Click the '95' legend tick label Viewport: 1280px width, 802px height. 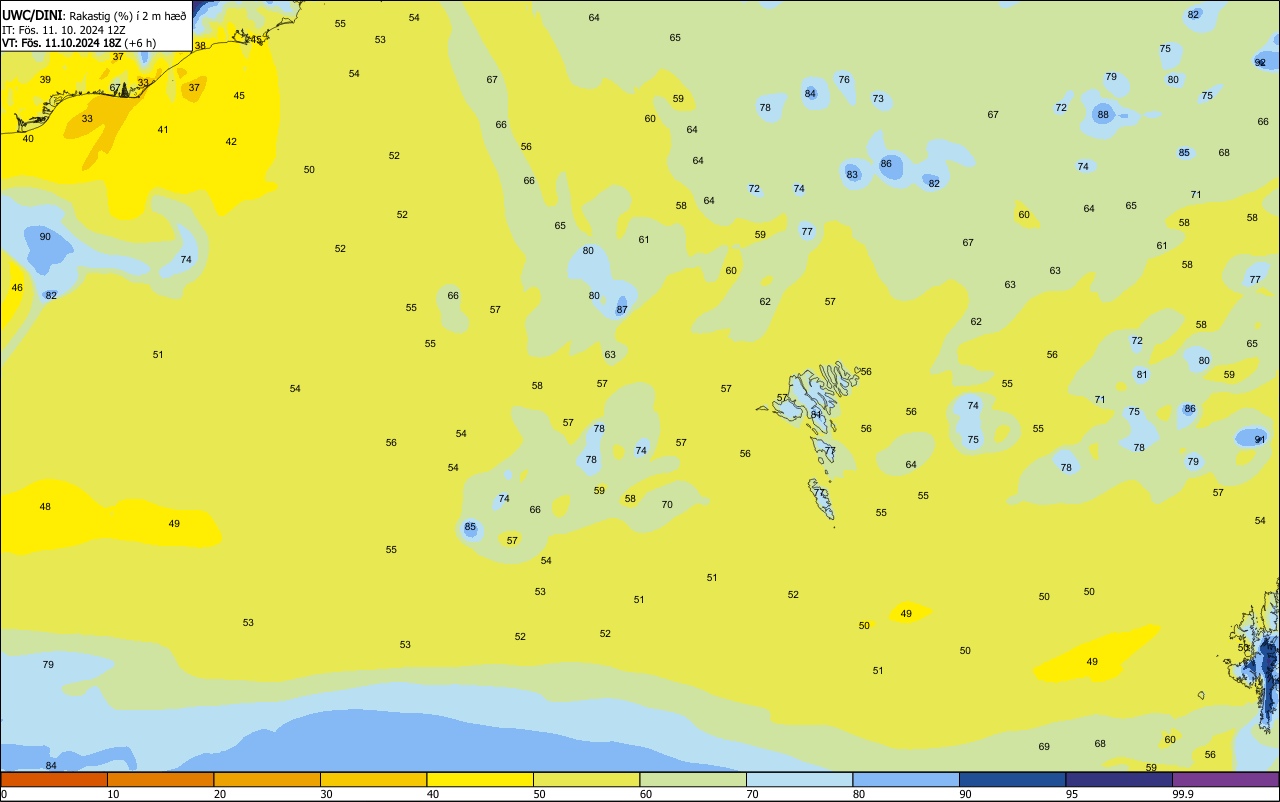coord(1072,794)
